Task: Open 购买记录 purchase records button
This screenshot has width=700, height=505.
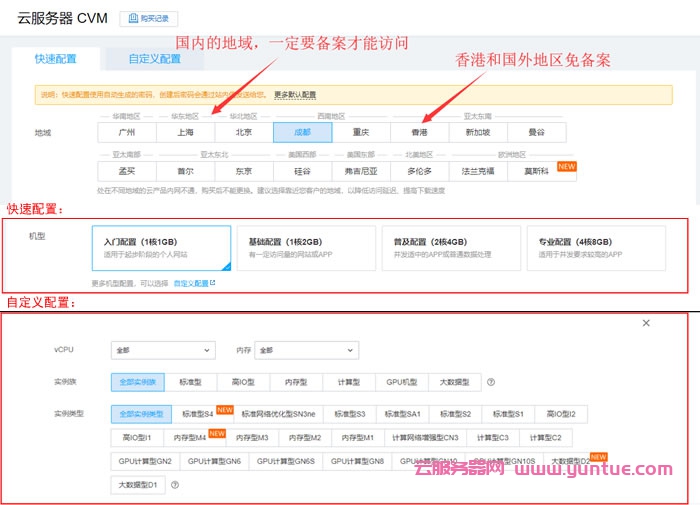Action: tap(149, 19)
